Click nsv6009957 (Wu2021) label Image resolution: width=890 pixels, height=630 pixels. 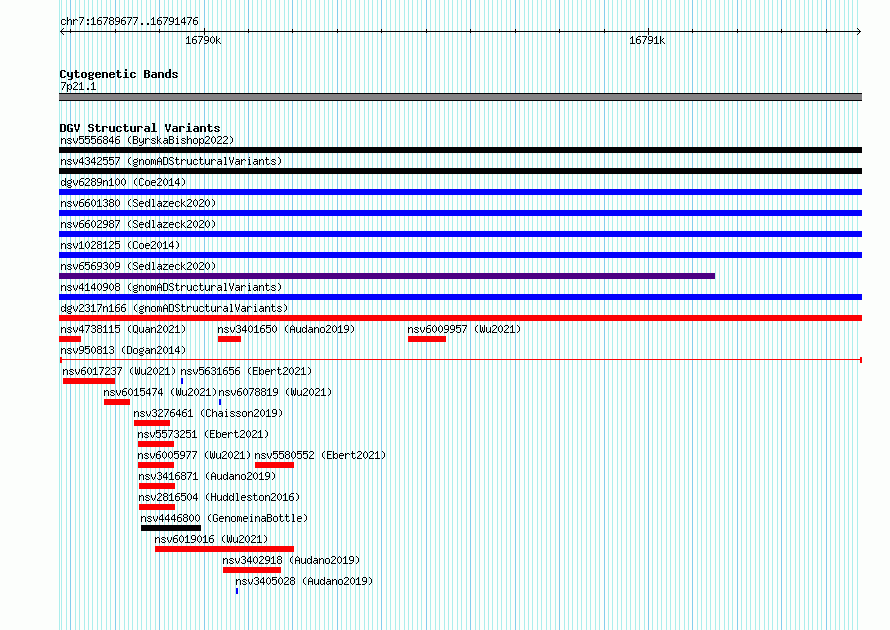(x=464, y=329)
